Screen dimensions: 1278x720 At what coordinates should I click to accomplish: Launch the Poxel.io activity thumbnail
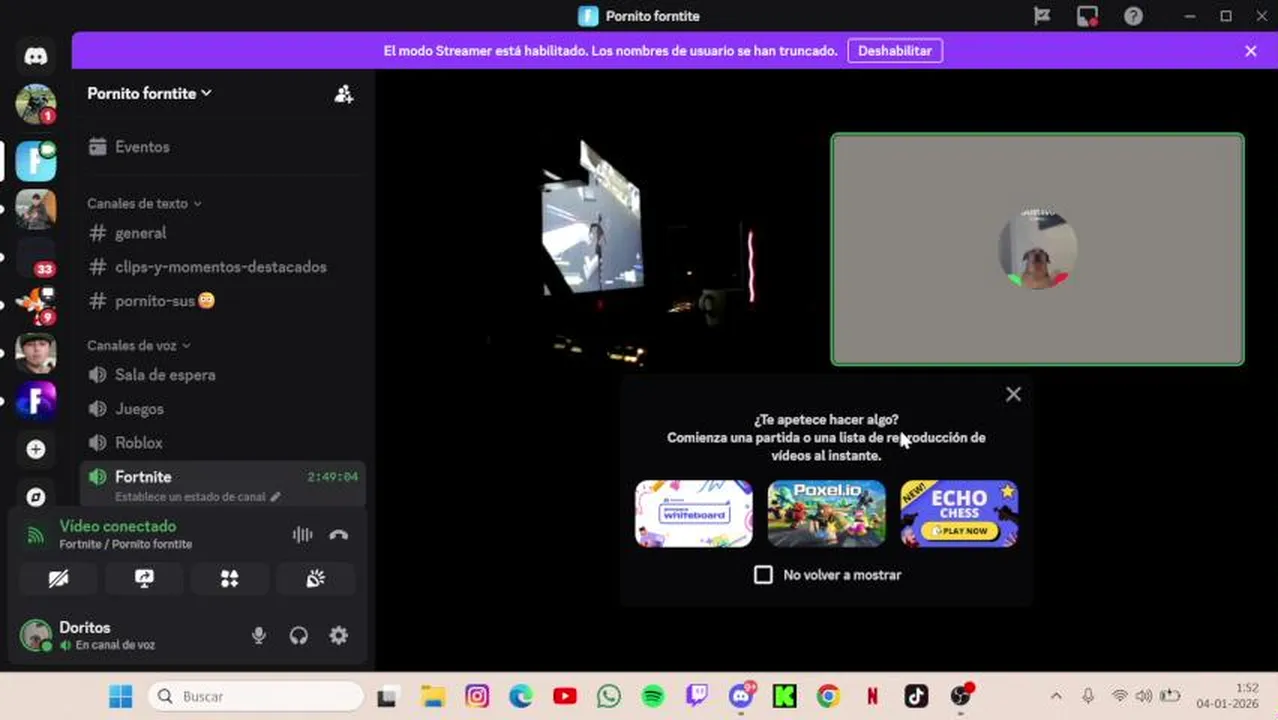[827, 514]
